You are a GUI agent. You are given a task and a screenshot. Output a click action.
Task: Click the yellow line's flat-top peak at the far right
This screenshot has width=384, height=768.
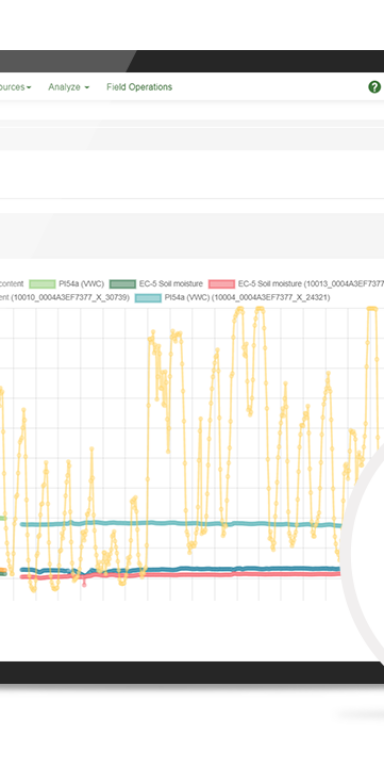(372, 308)
